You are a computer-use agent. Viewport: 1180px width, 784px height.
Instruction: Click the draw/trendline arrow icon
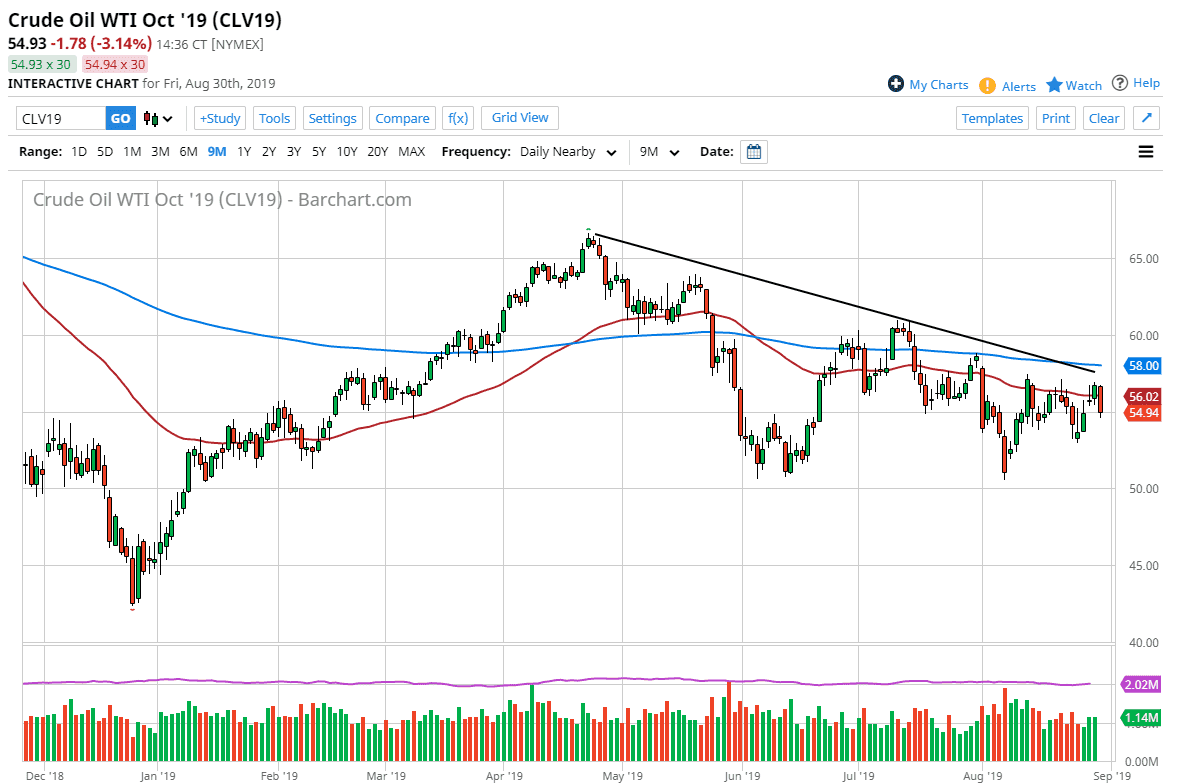click(1146, 118)
